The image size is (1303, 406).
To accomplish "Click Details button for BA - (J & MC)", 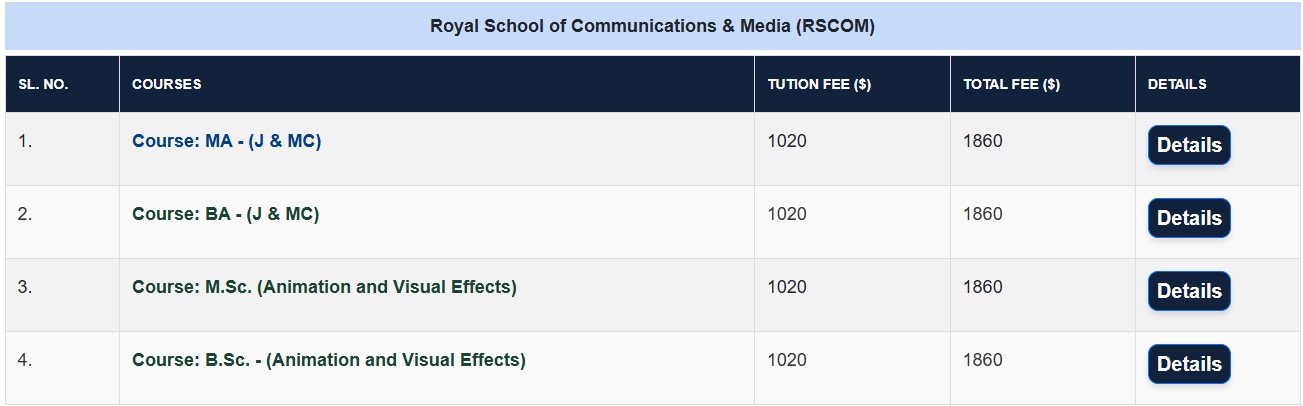I will tap(1189, 219).
